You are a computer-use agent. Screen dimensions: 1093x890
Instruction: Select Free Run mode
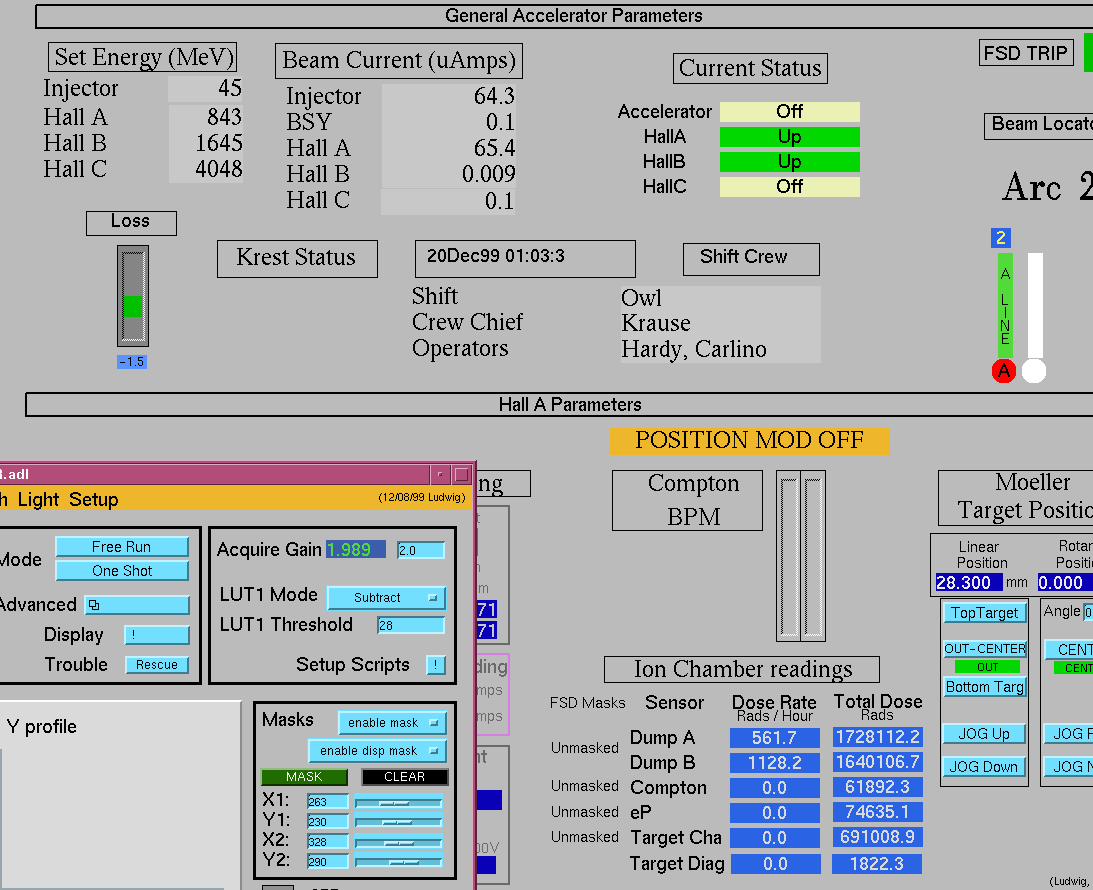point(121,547)
